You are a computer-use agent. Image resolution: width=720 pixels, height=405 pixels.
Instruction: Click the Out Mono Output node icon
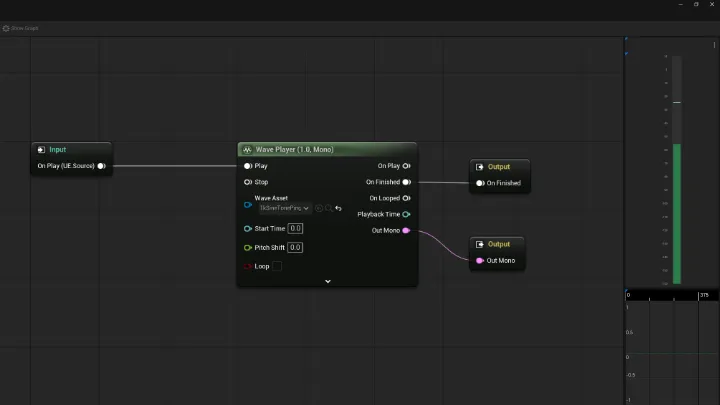coord(479,244)
